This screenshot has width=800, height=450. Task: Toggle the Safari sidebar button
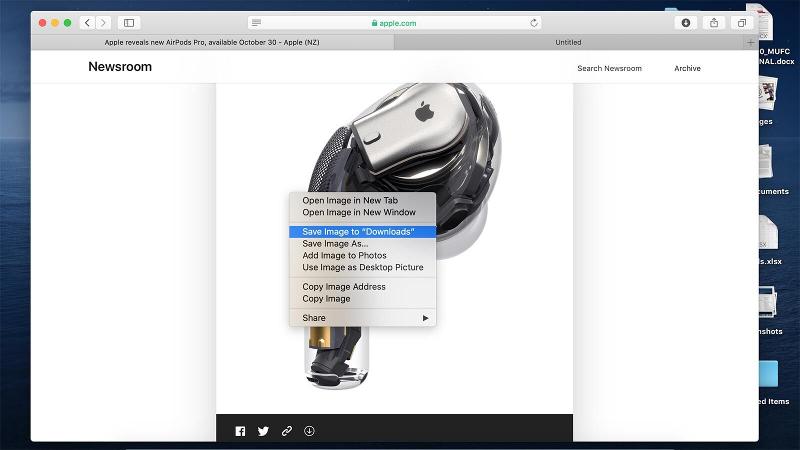pos(129,22)
